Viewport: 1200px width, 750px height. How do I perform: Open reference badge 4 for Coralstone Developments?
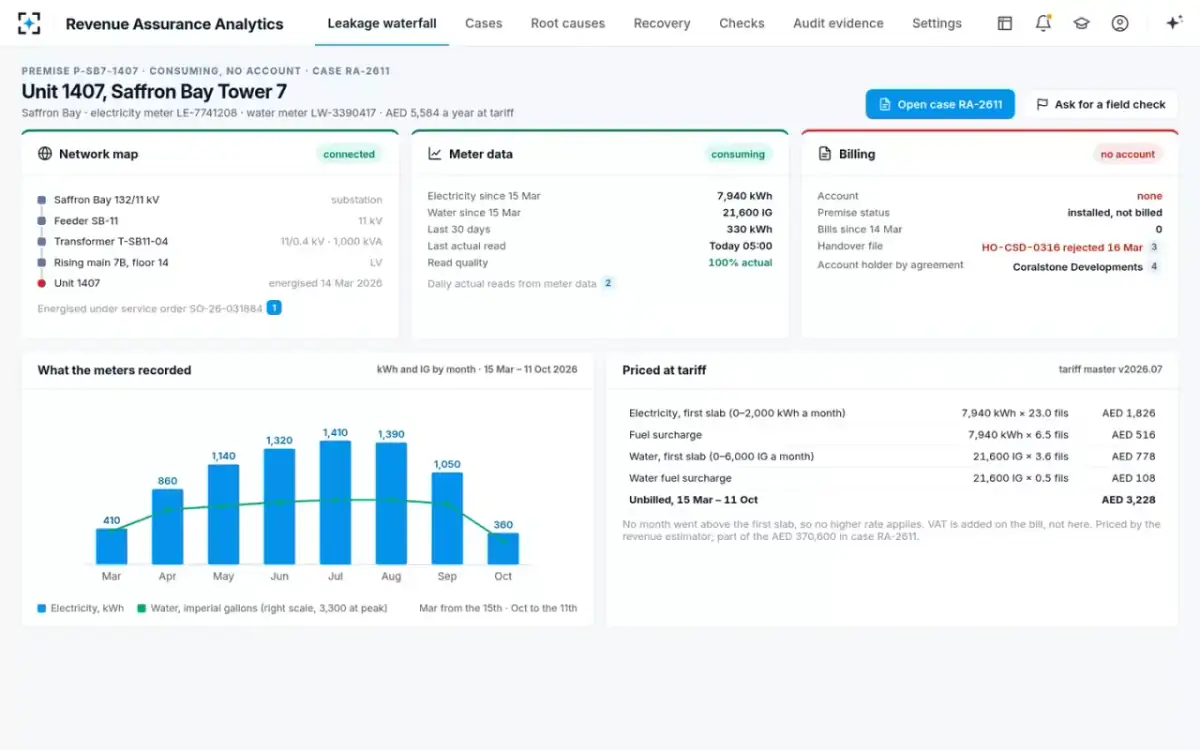pyautogui.click(x=1154, y=267)
